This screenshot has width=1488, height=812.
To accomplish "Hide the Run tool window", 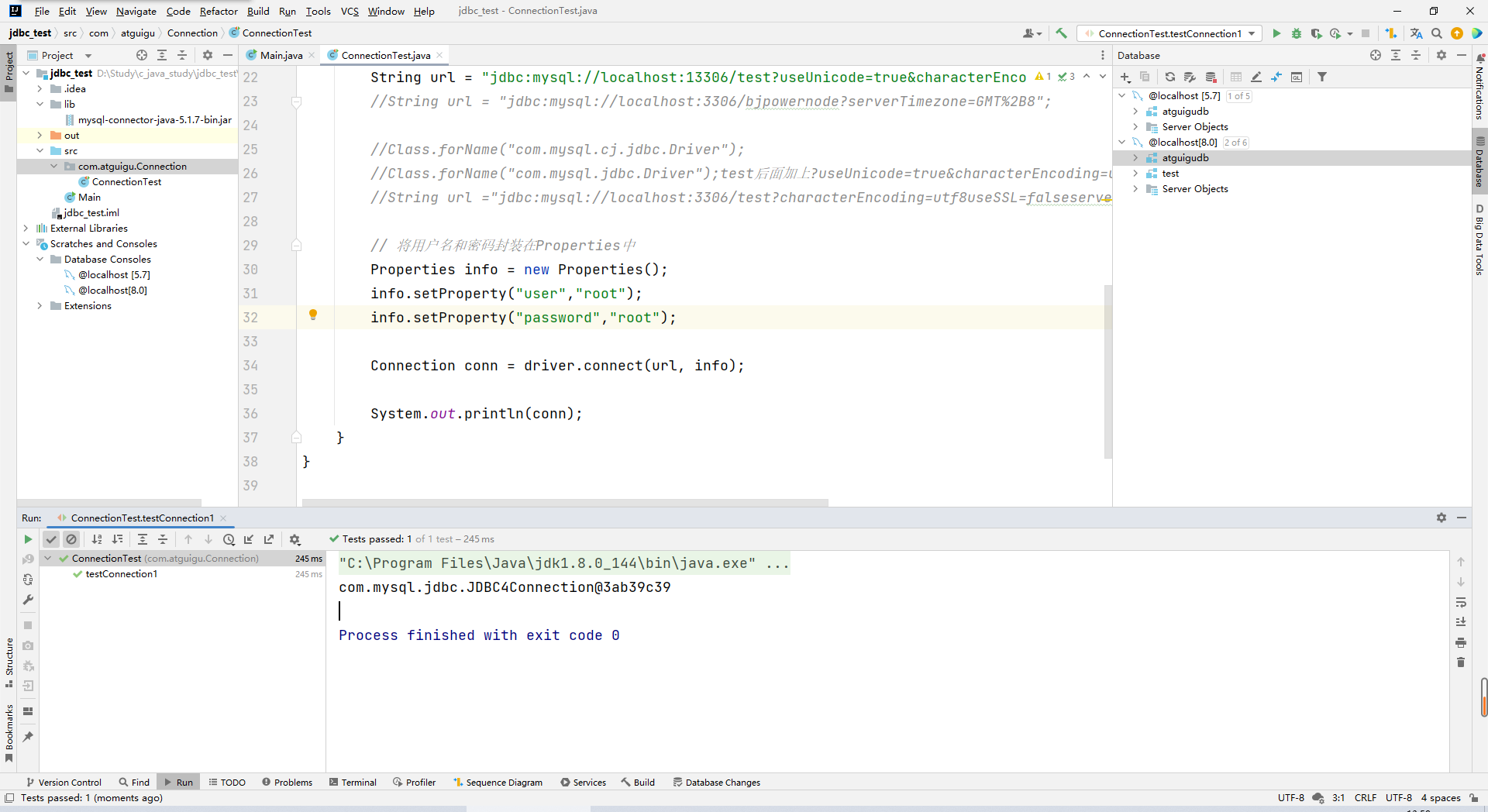I will pos(1462,518).
